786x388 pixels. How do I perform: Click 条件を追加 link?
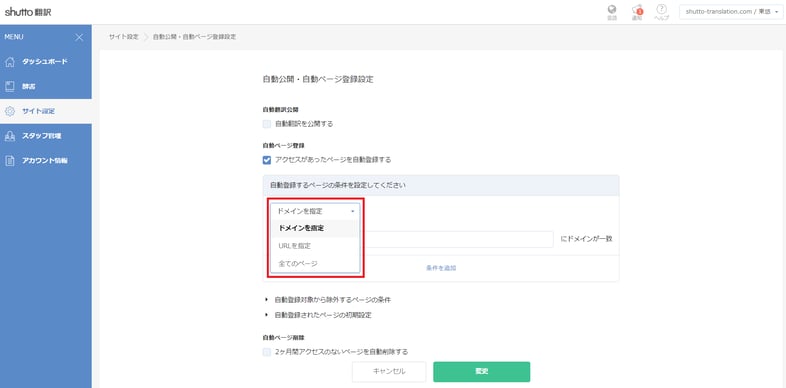tap(441, 268)
